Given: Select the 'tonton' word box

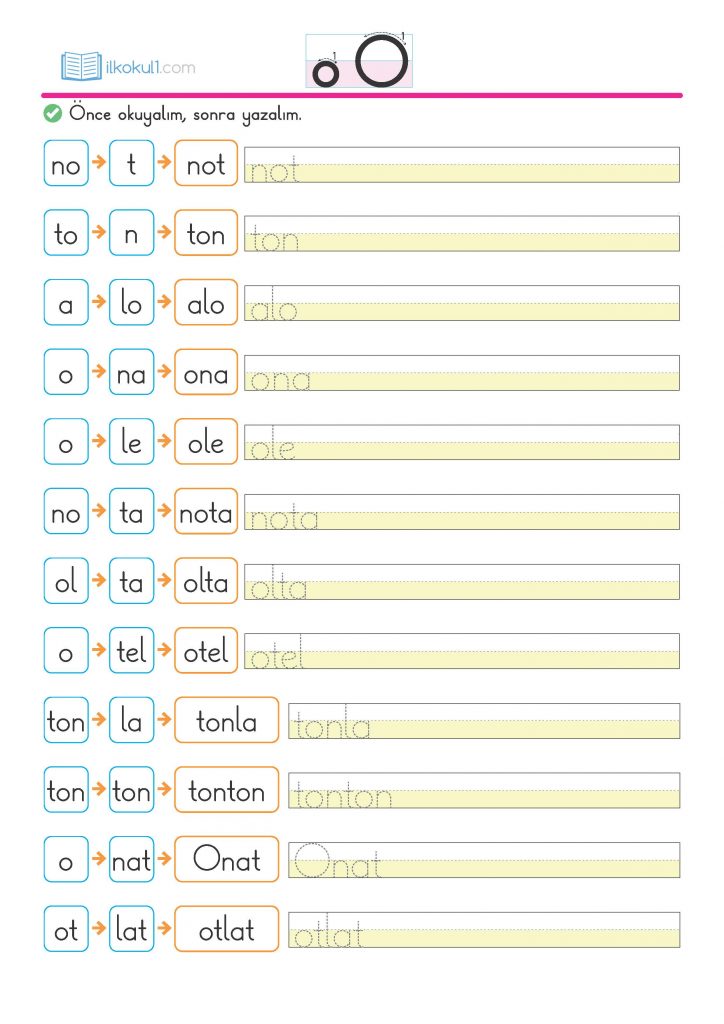Looking at the screenshot, I should (227, 791).
